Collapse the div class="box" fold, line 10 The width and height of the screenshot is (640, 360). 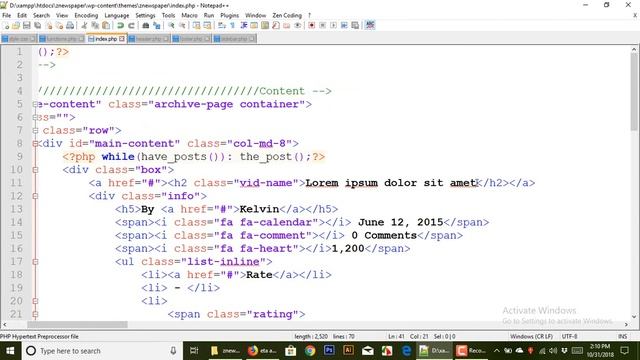36,170
